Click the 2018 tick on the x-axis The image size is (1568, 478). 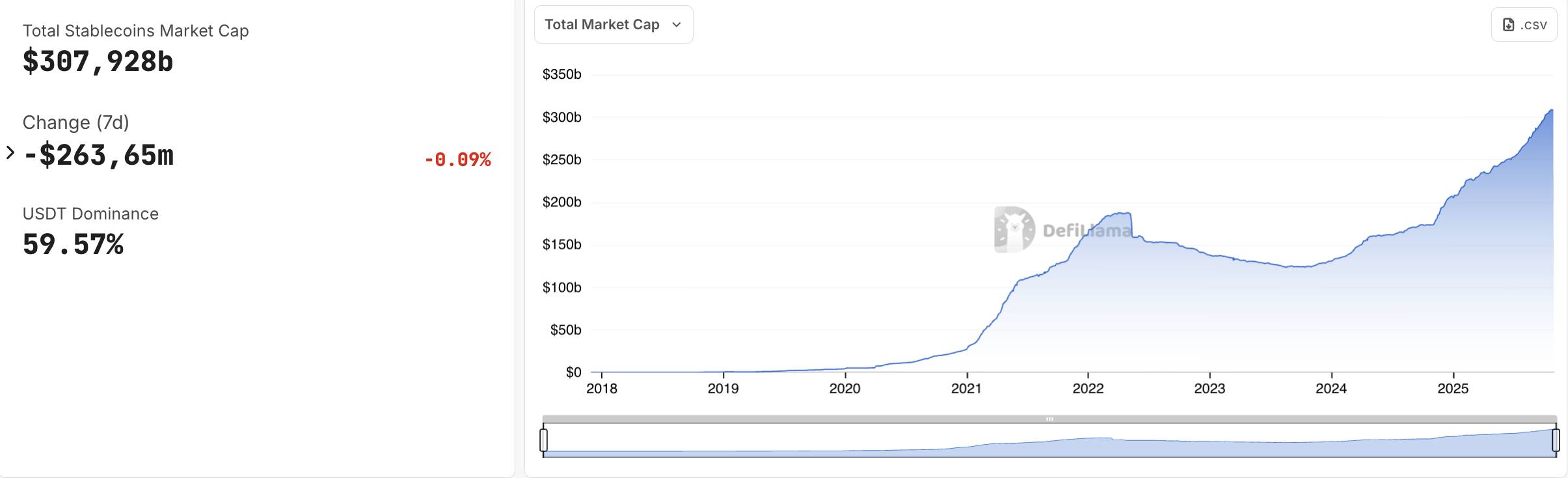point(602,389)
